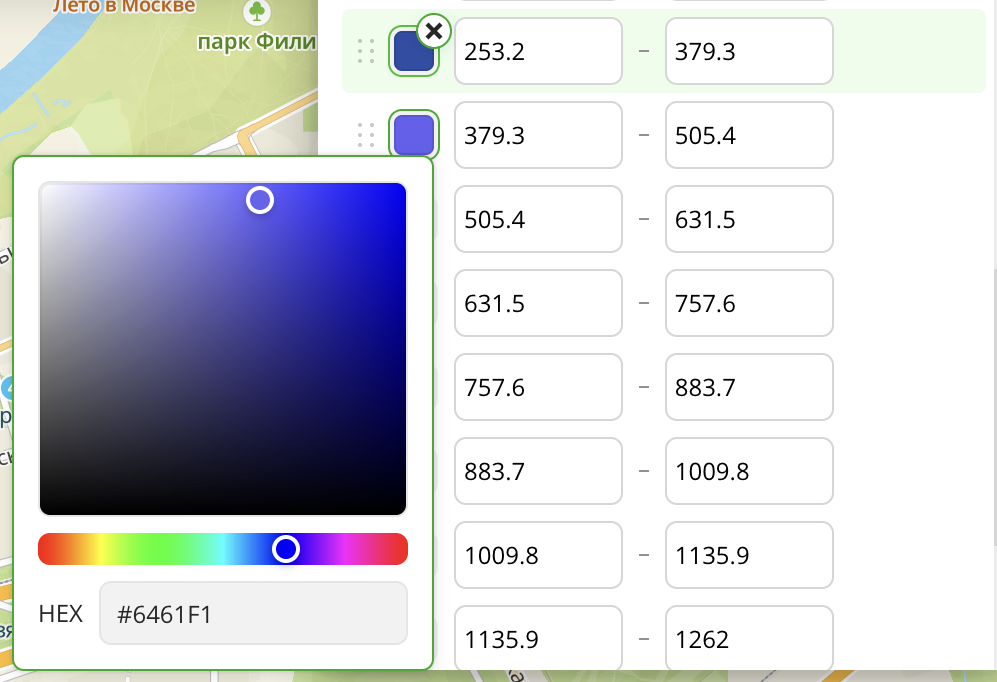
Task: Open the dark blue swatch of the 253.2 row
Action: (x=412, y=53)
